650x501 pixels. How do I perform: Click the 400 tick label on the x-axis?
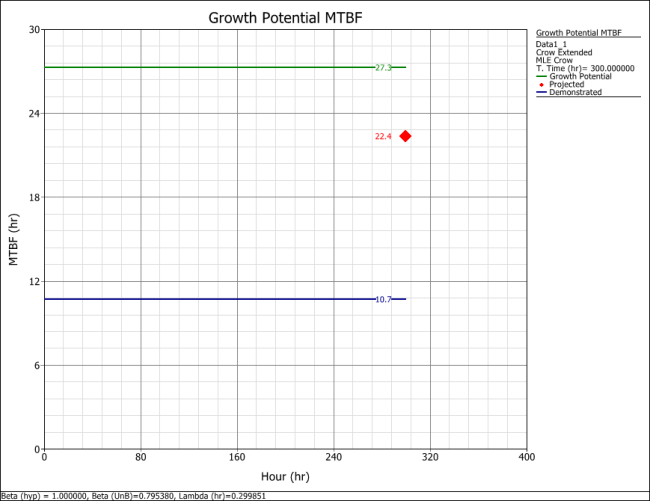526,457
